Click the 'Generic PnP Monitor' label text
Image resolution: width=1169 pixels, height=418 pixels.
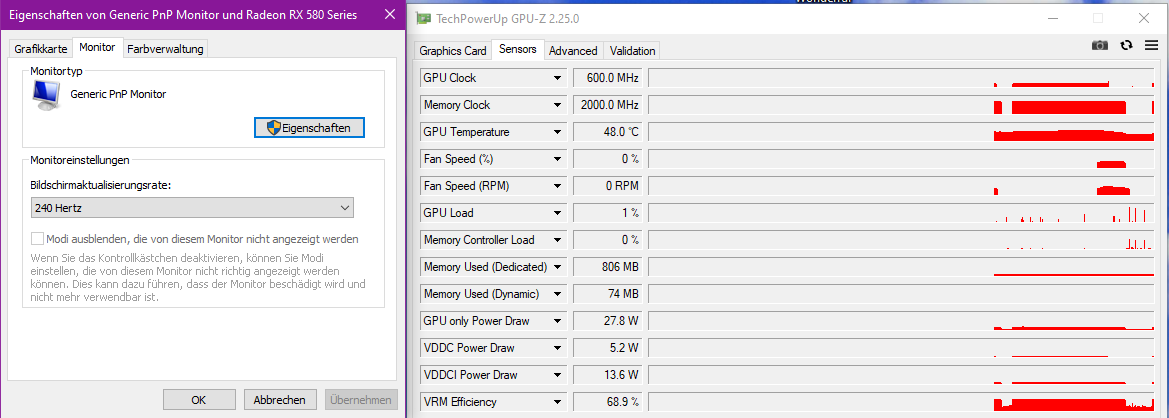(118, 95)
